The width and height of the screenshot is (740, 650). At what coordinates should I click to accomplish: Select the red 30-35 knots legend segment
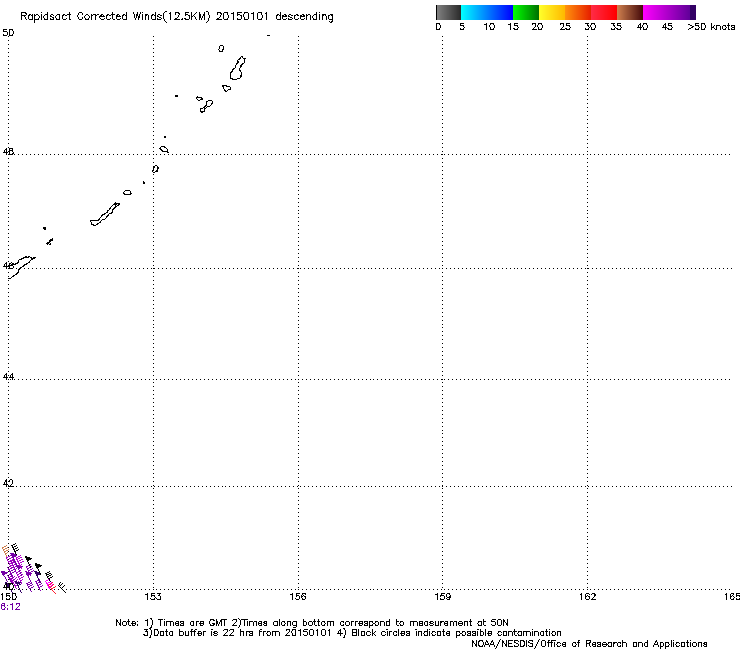tap(604, 12)
